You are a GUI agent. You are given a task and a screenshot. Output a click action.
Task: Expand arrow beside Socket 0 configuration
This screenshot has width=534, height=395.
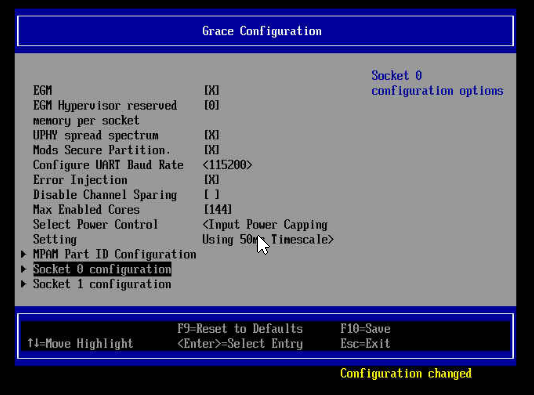point(23,269)
